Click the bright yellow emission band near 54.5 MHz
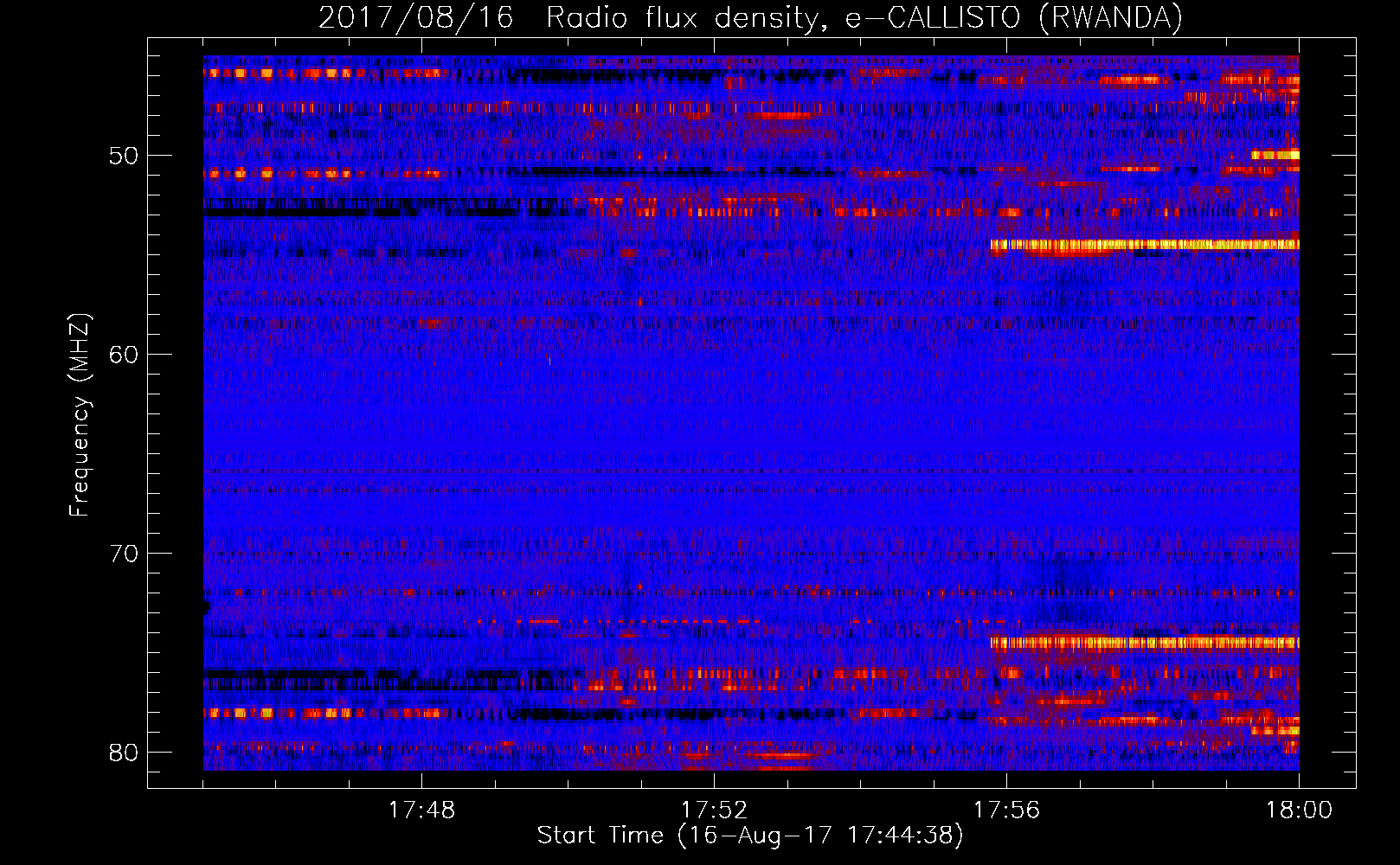Screen dimensions: 1400x865 coord(1145,245)
